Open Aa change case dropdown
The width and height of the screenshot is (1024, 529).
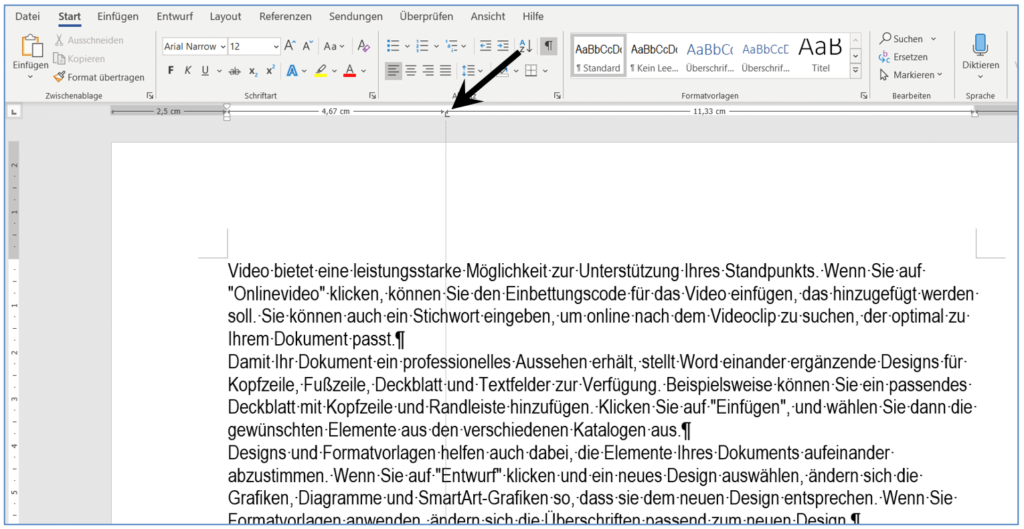pos(335,46)
